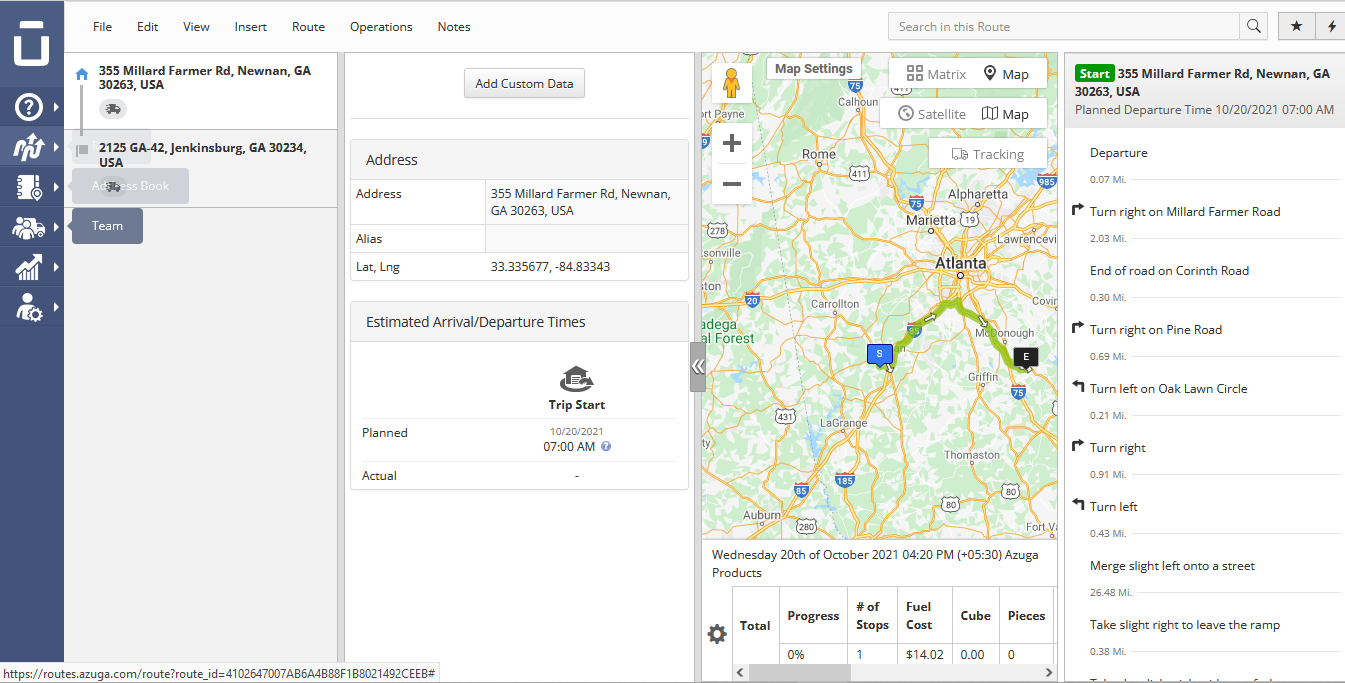Click the home icon for Millard Farmer Rd
The width and height of the screenshot is (1345, 683).
tap(82, 73)
